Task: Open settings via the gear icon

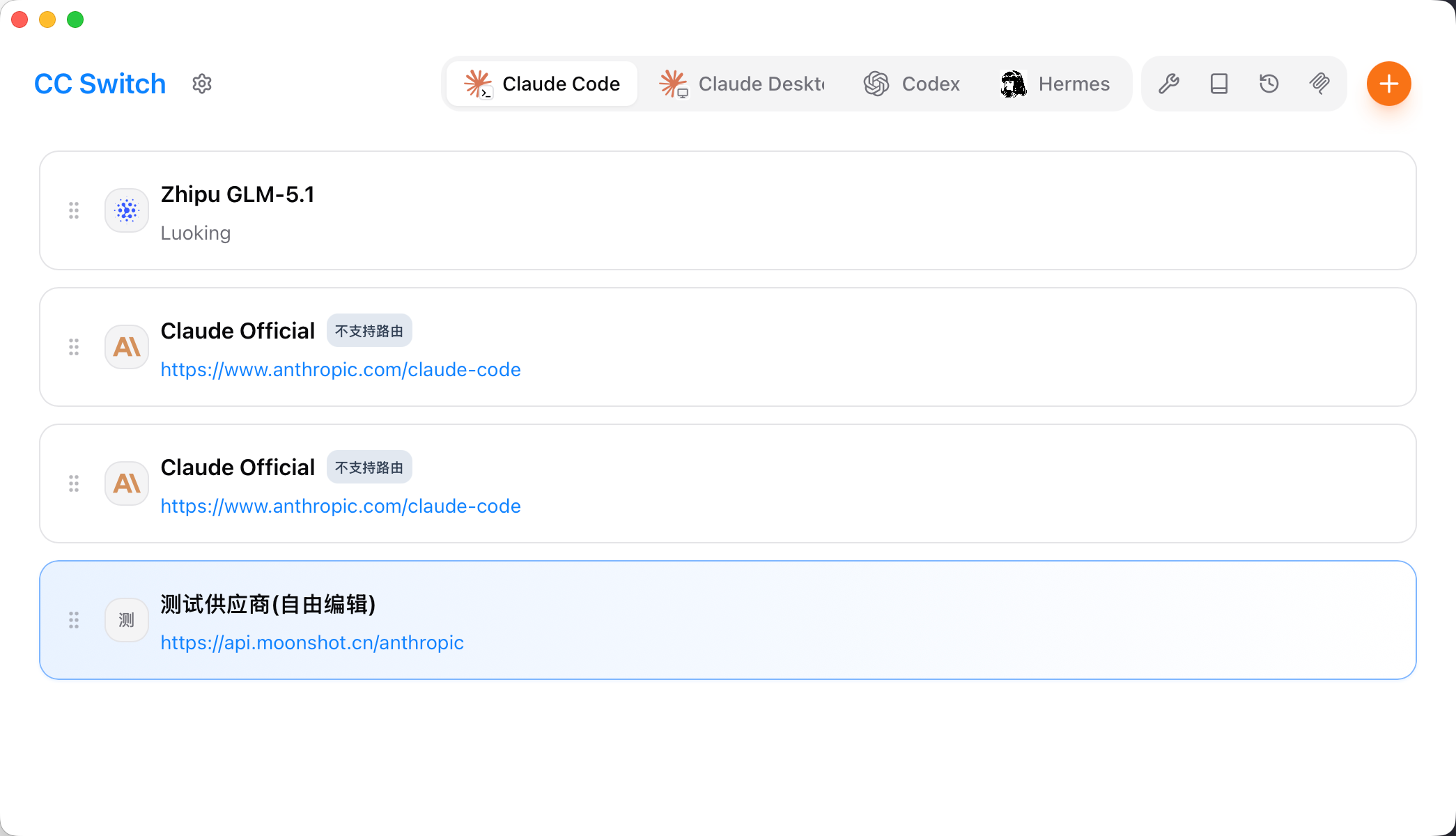Action: (202, 84)
